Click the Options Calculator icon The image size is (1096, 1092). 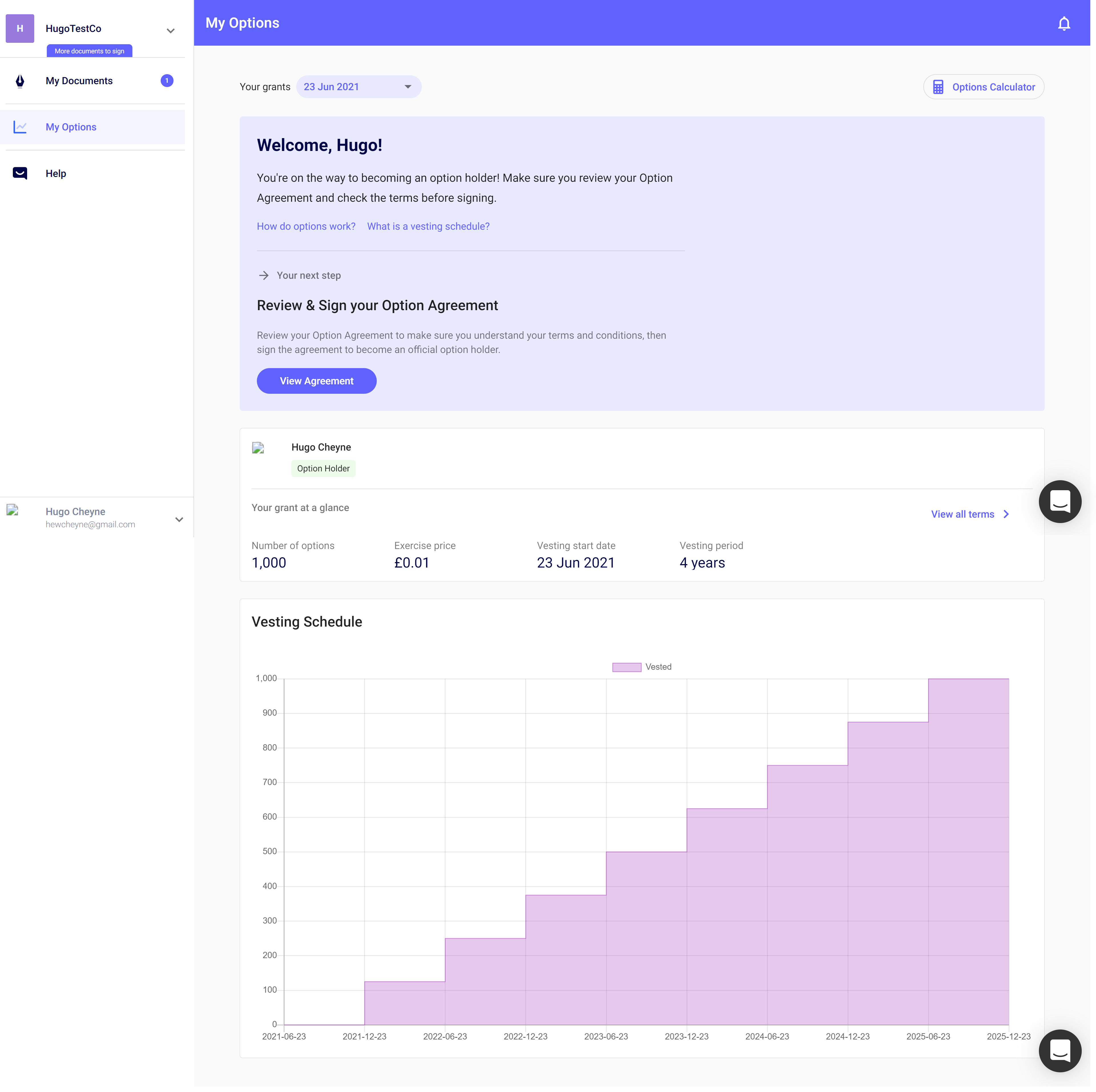938,87
